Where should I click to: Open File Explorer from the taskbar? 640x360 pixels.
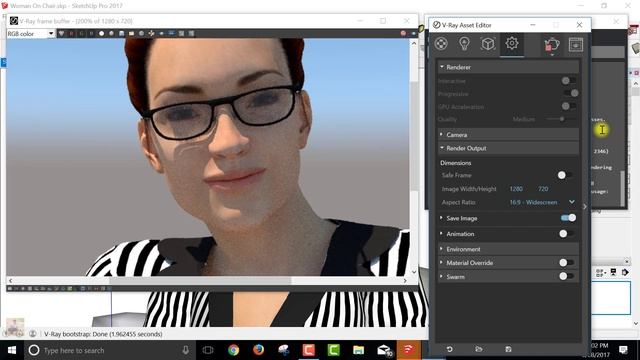(358, 350)
